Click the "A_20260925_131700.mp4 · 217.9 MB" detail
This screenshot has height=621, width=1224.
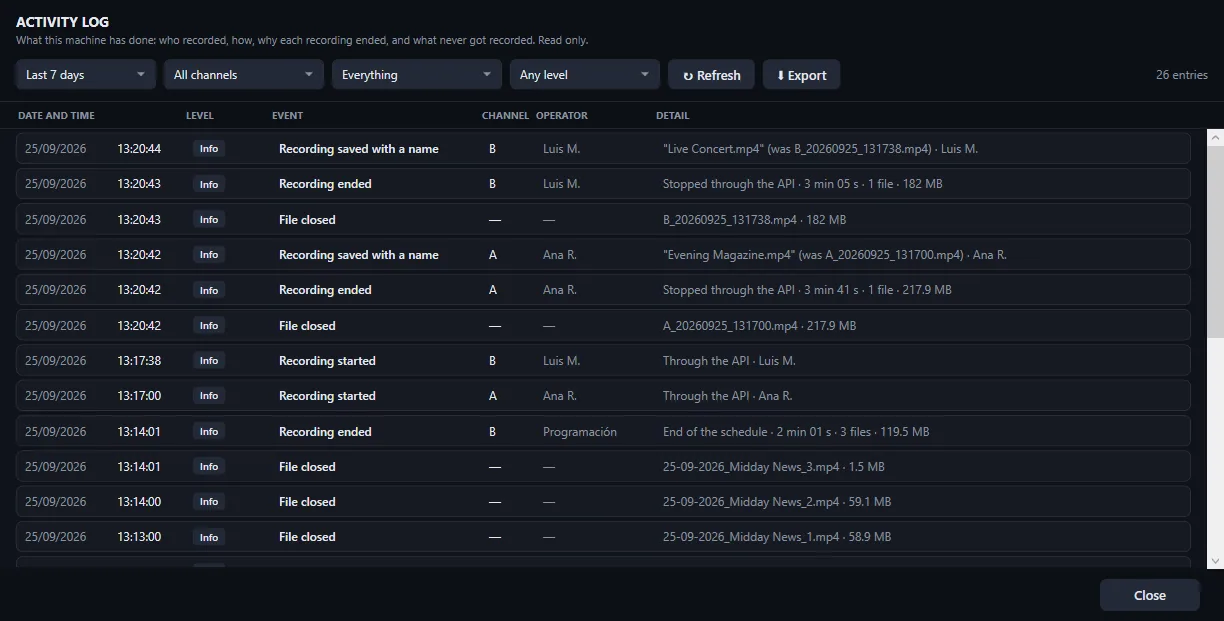(x=759, y=326)
